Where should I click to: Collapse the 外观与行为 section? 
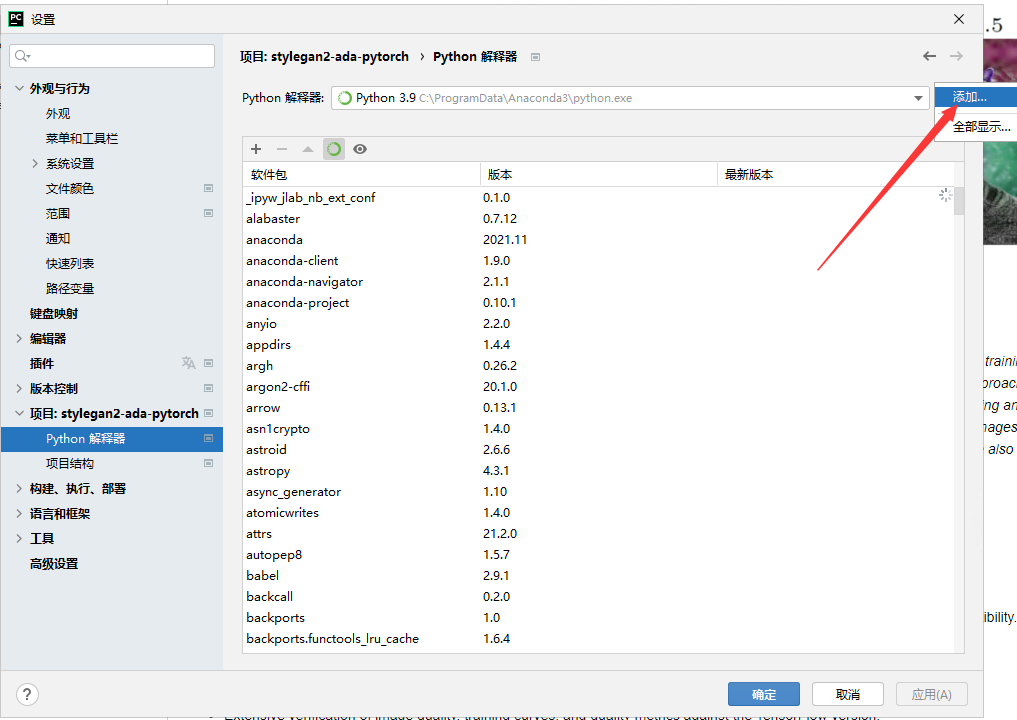[19, 88]
